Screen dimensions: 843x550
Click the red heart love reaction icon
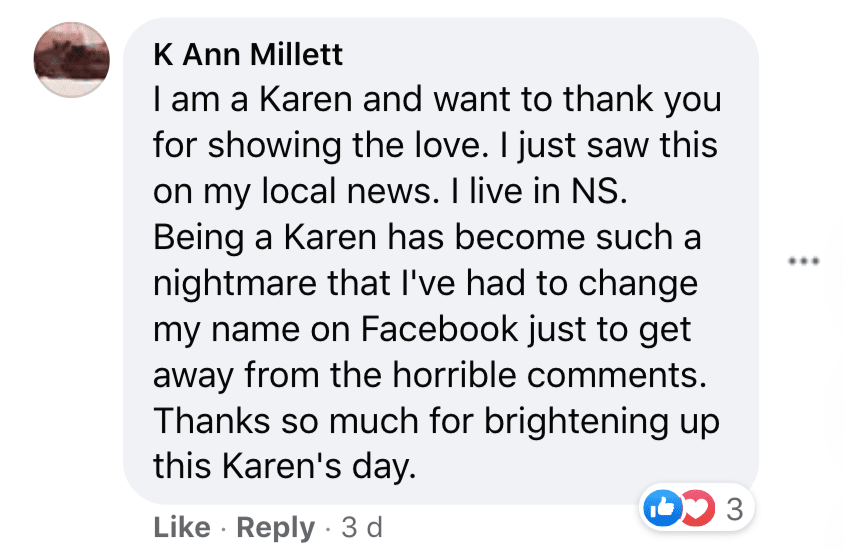point(699,508)
